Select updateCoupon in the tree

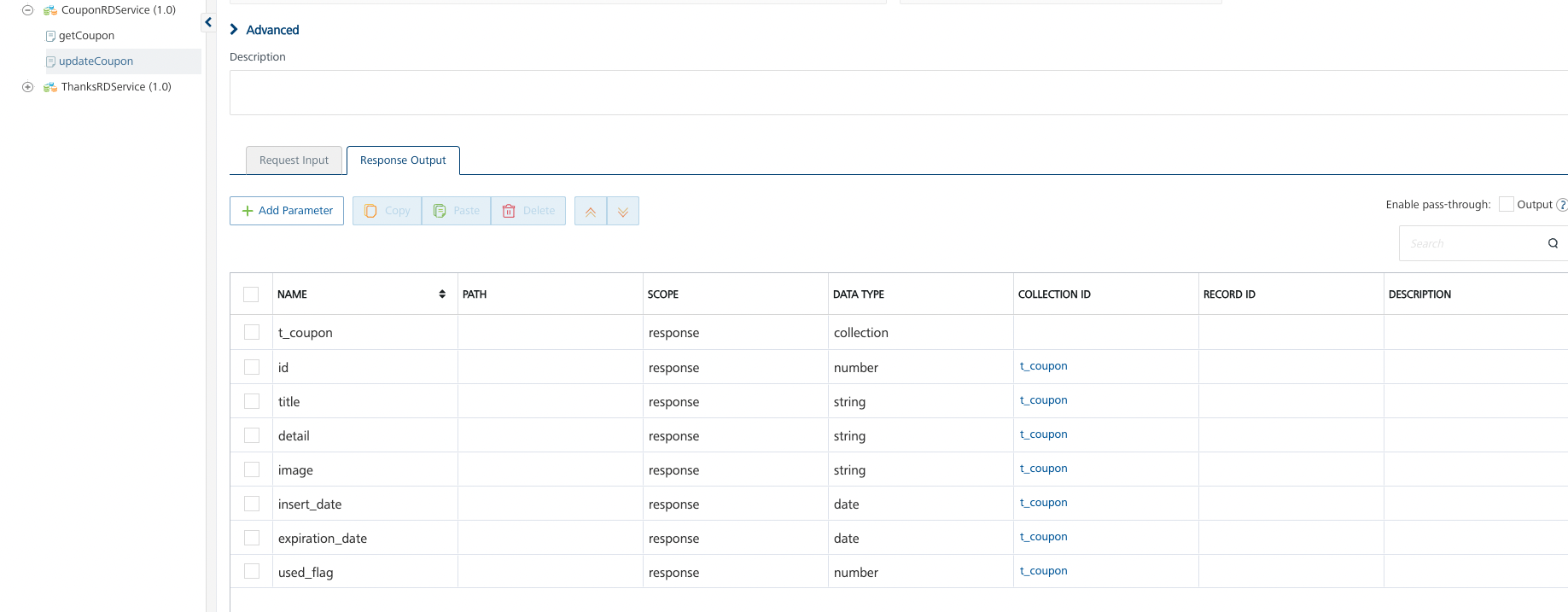click(96, 61)
